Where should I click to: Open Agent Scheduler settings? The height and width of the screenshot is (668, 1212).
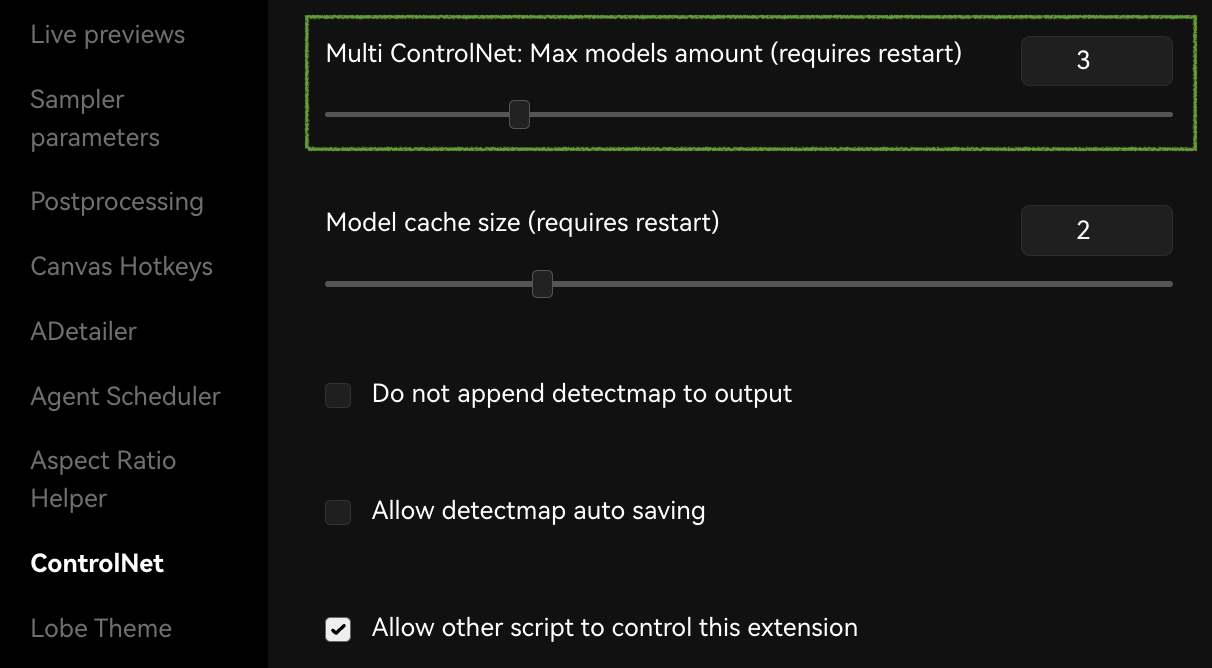click(x=126, y=396)
